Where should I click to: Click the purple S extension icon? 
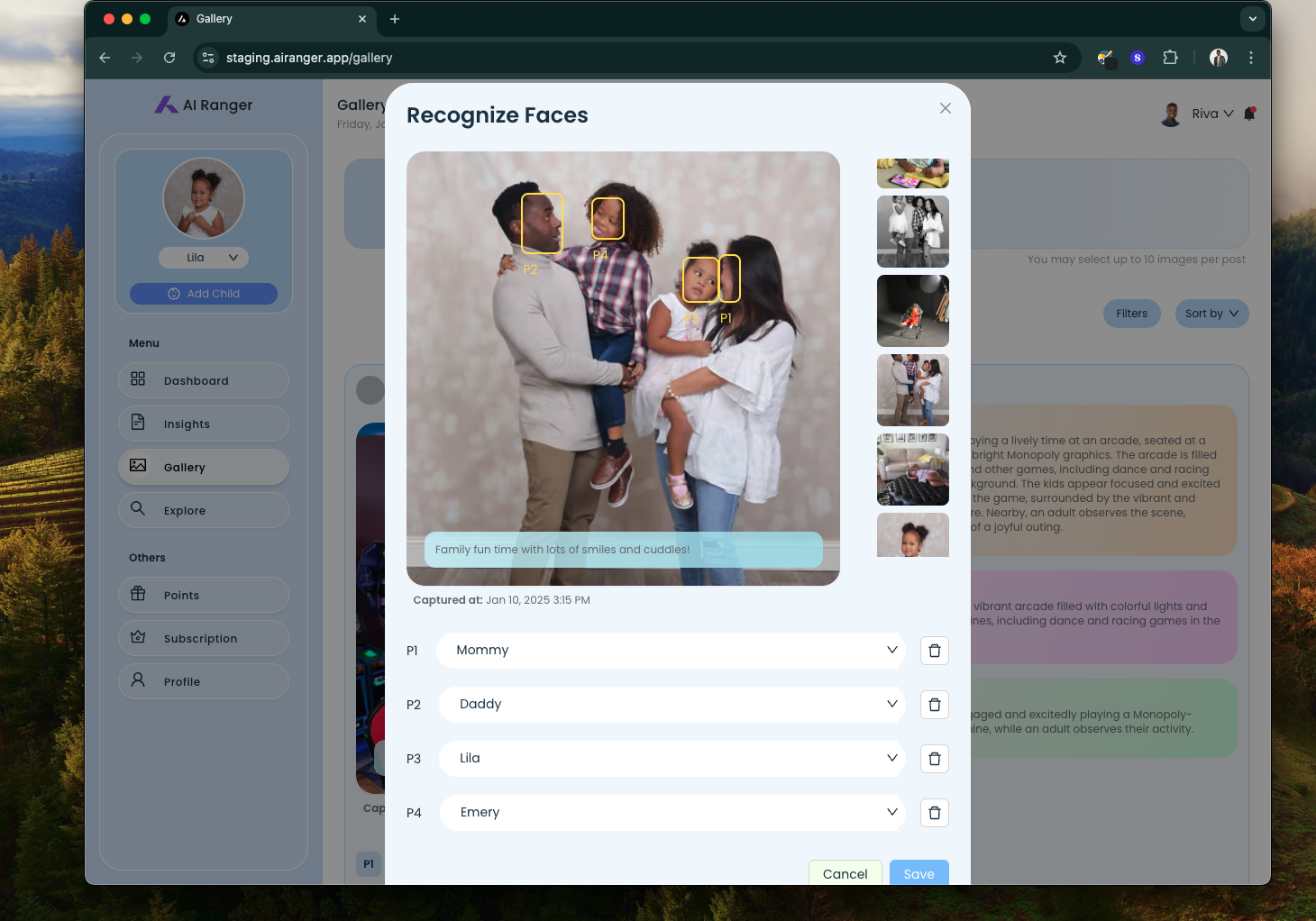pyautogui.click(x=1138, y=58)
